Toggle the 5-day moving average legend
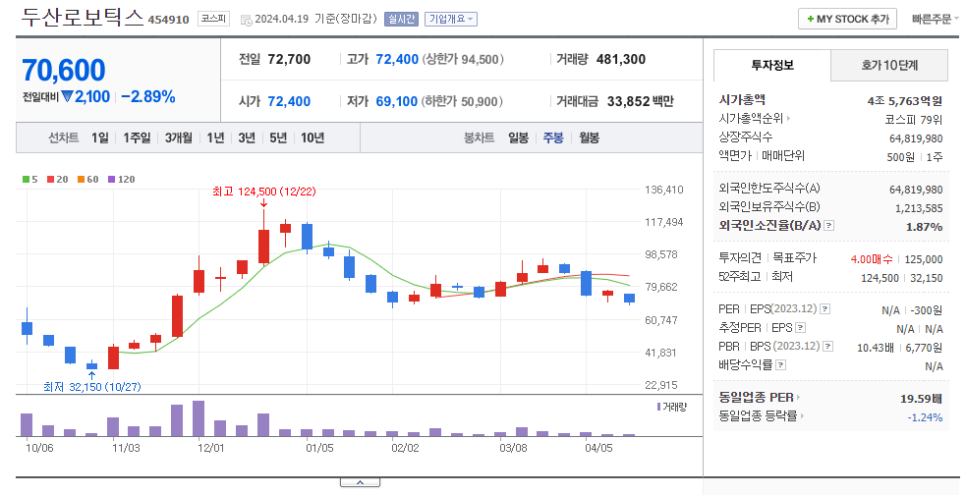 point(30,179)
